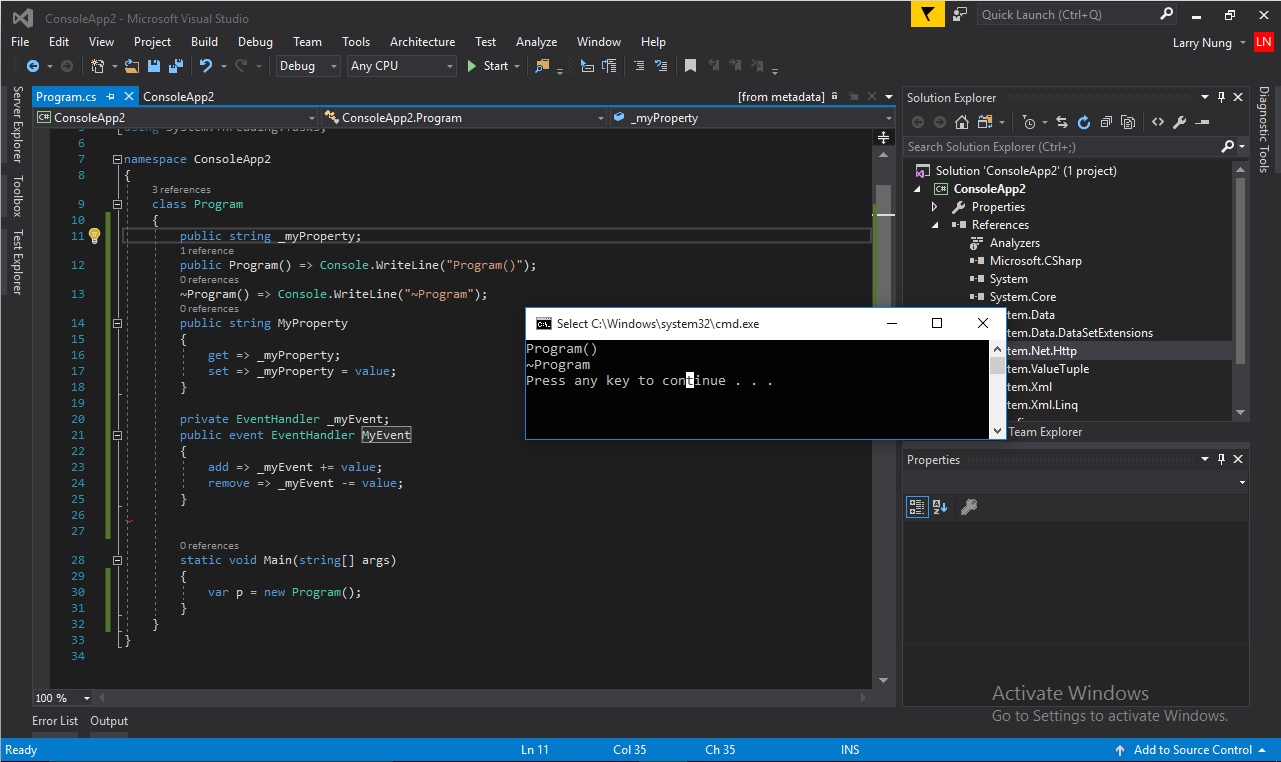The width and height of the screenshot is (1281, 762).
Task: Open the _myProperty member navigation dropdown
Action: [x=751, y=117]
